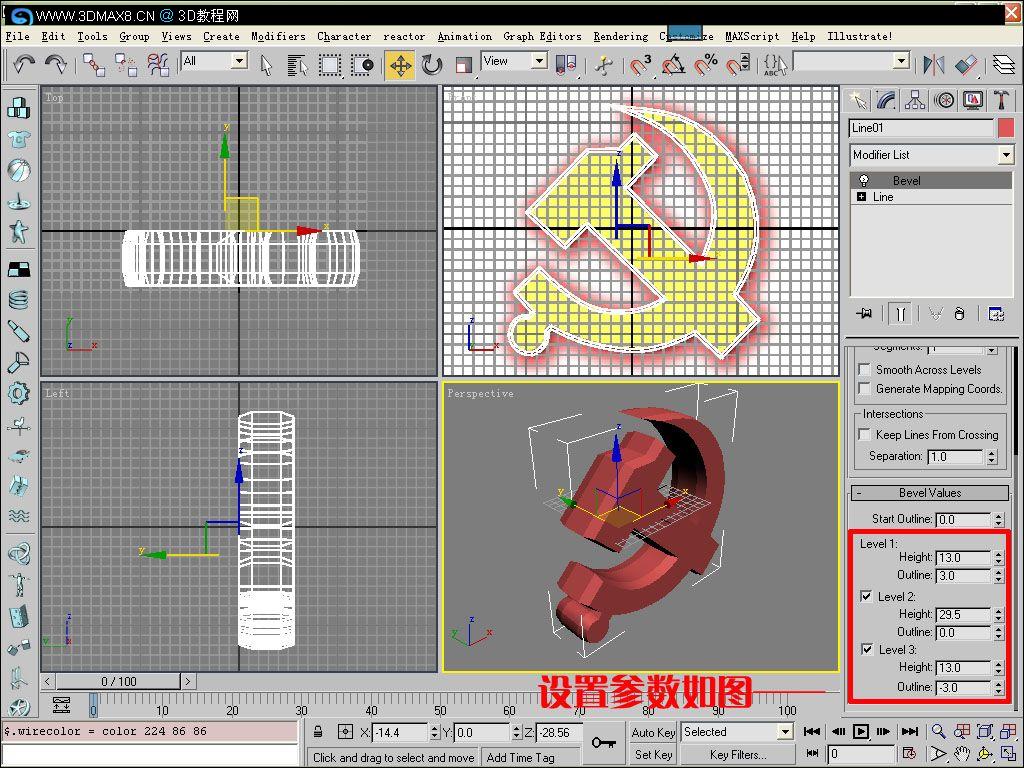Open the Create menu
The width and height of the screenshot is (1024, 768).
(221, 37)
